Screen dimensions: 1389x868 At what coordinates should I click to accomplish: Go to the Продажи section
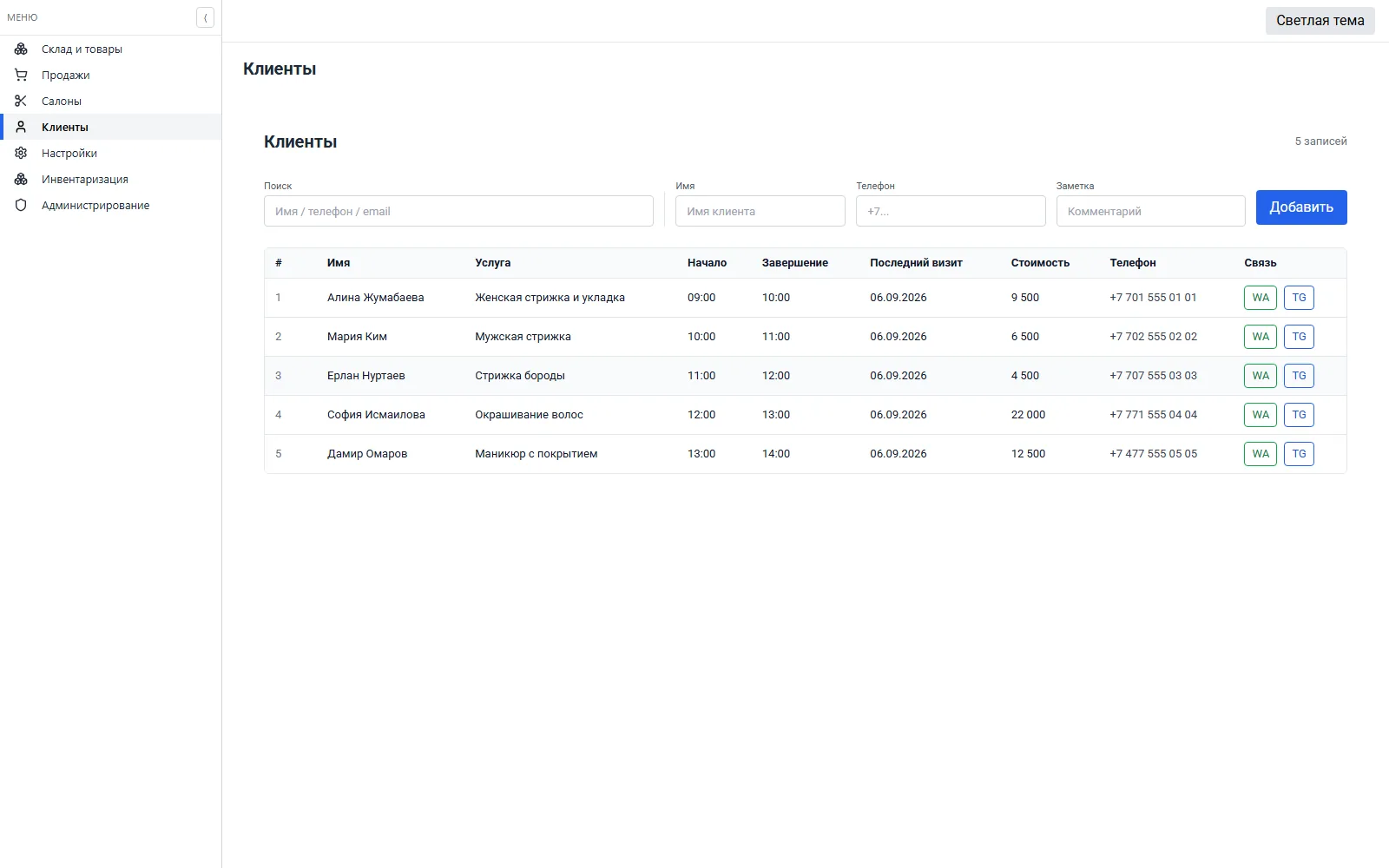click(x=111, y=75)
